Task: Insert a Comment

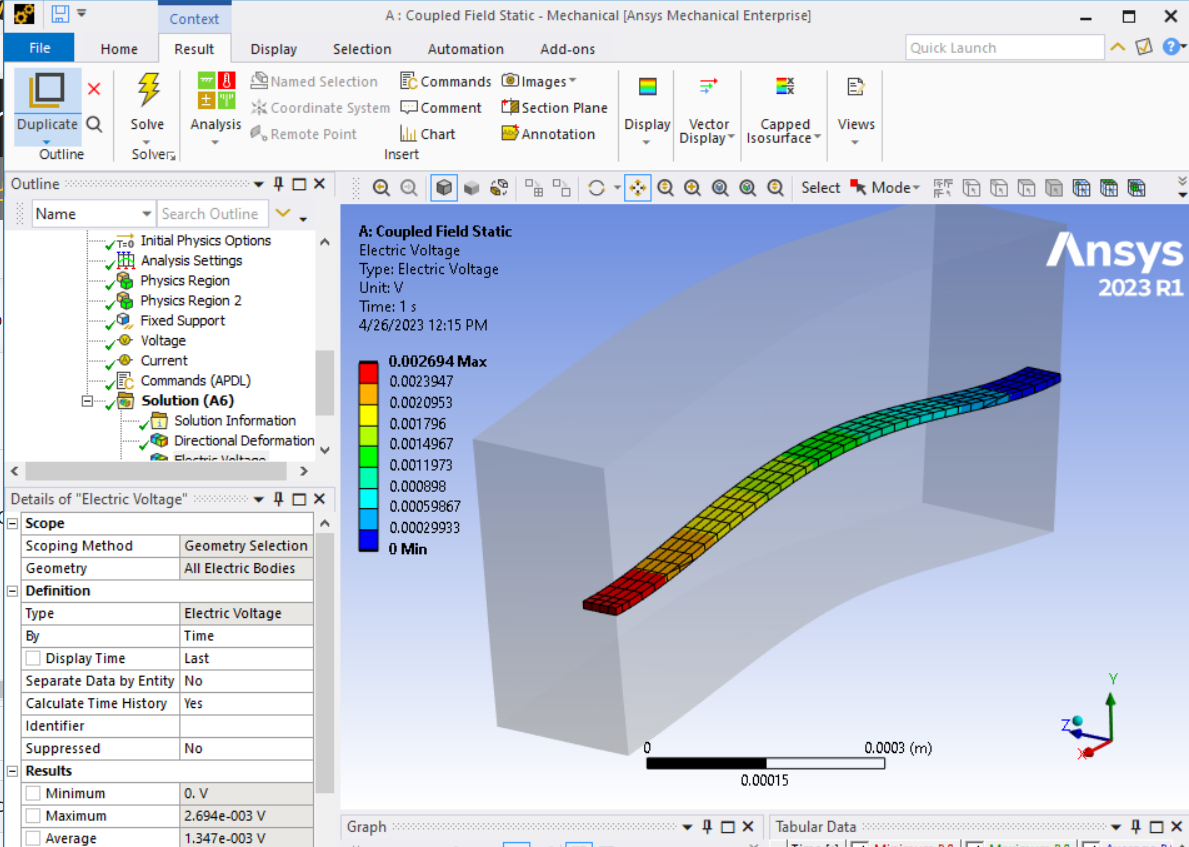Action: pos(441,108)
